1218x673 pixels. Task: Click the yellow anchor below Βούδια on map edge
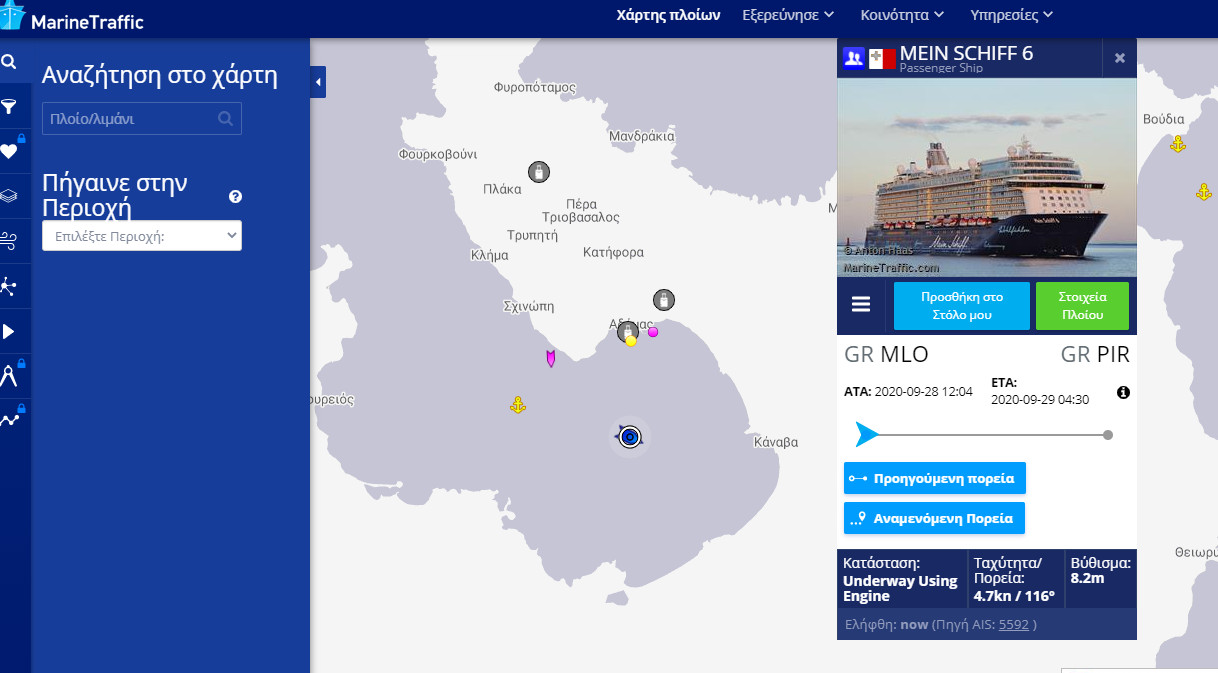point(1204,191)
